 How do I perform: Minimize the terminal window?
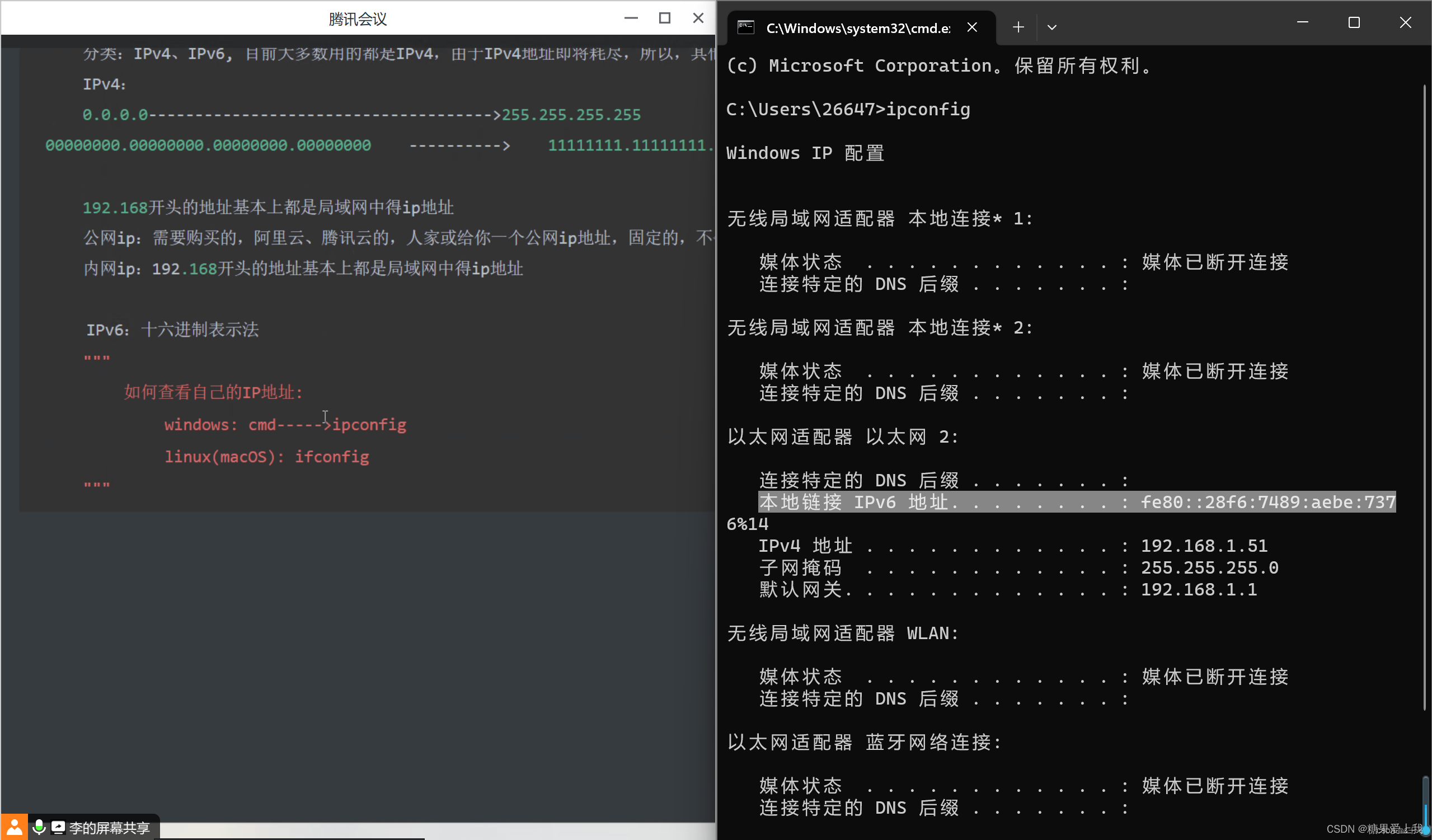pyautogui.click(x=1302, y=23)
